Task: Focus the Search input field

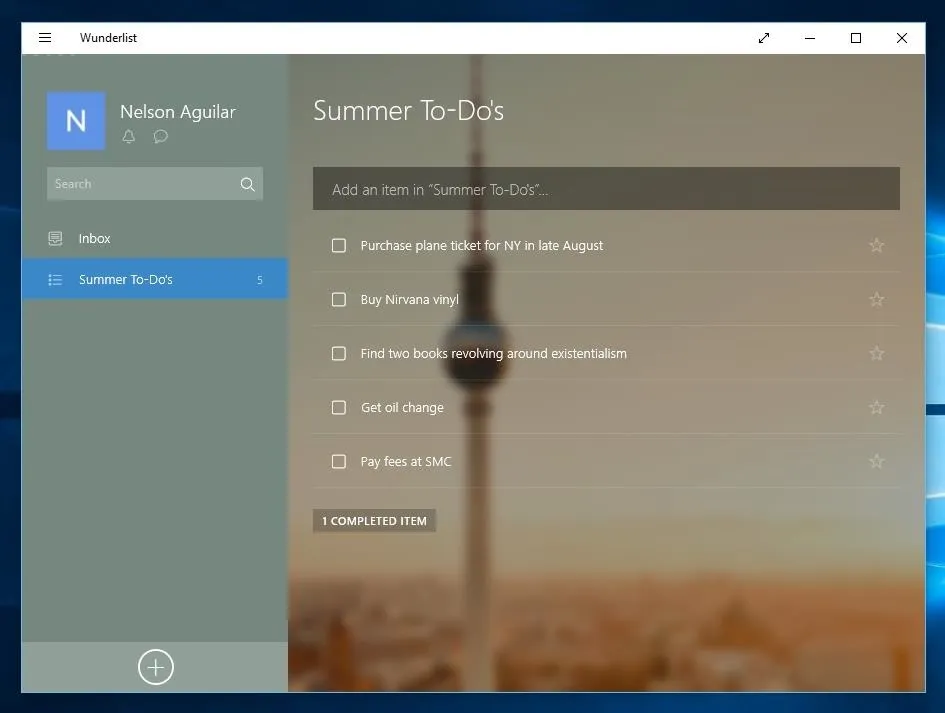Action: pyautogui.click(x=155, y=184)
